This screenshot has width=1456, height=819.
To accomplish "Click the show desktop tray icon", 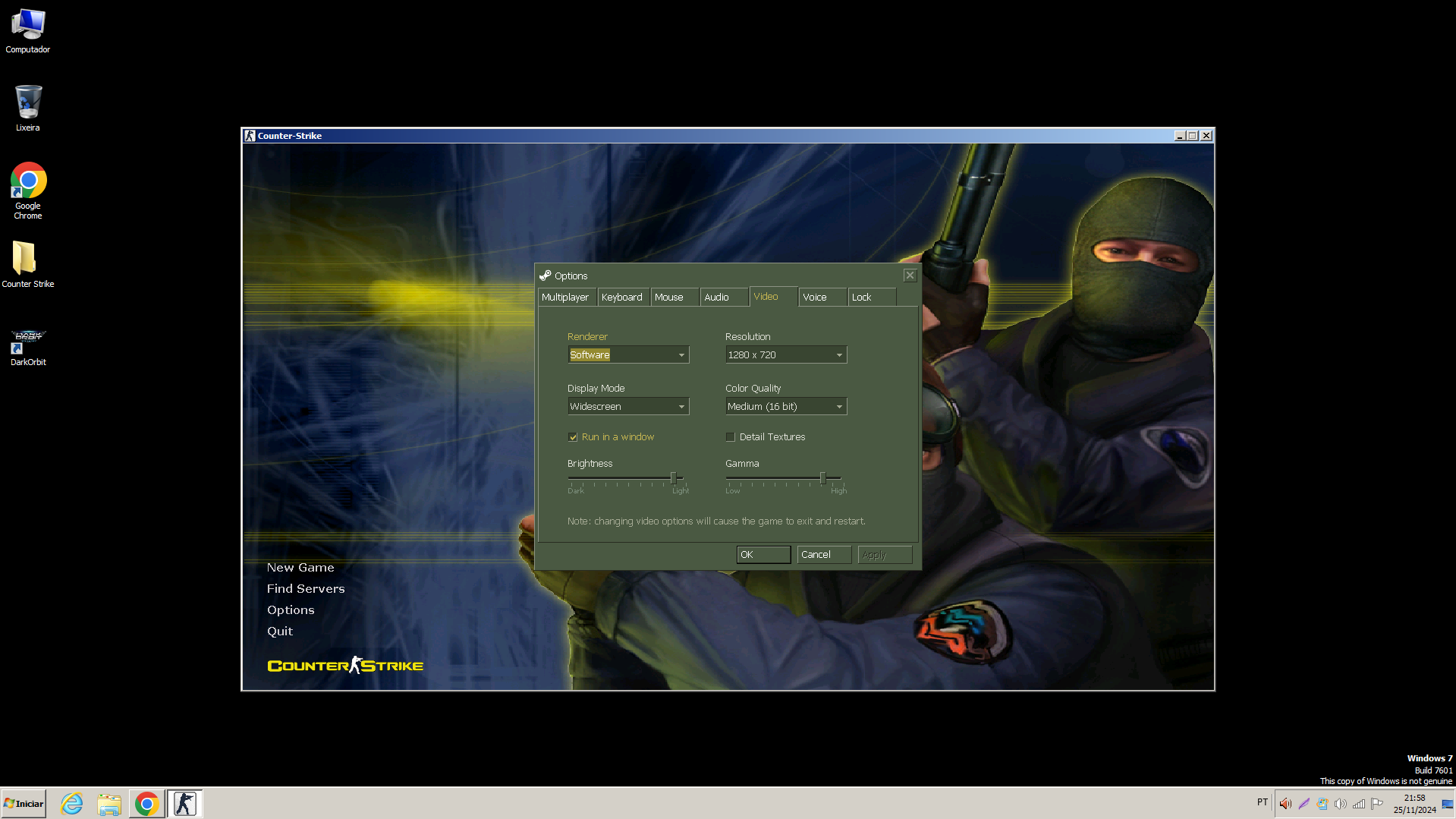I will pyautogui.click(x=1448, y=804).
